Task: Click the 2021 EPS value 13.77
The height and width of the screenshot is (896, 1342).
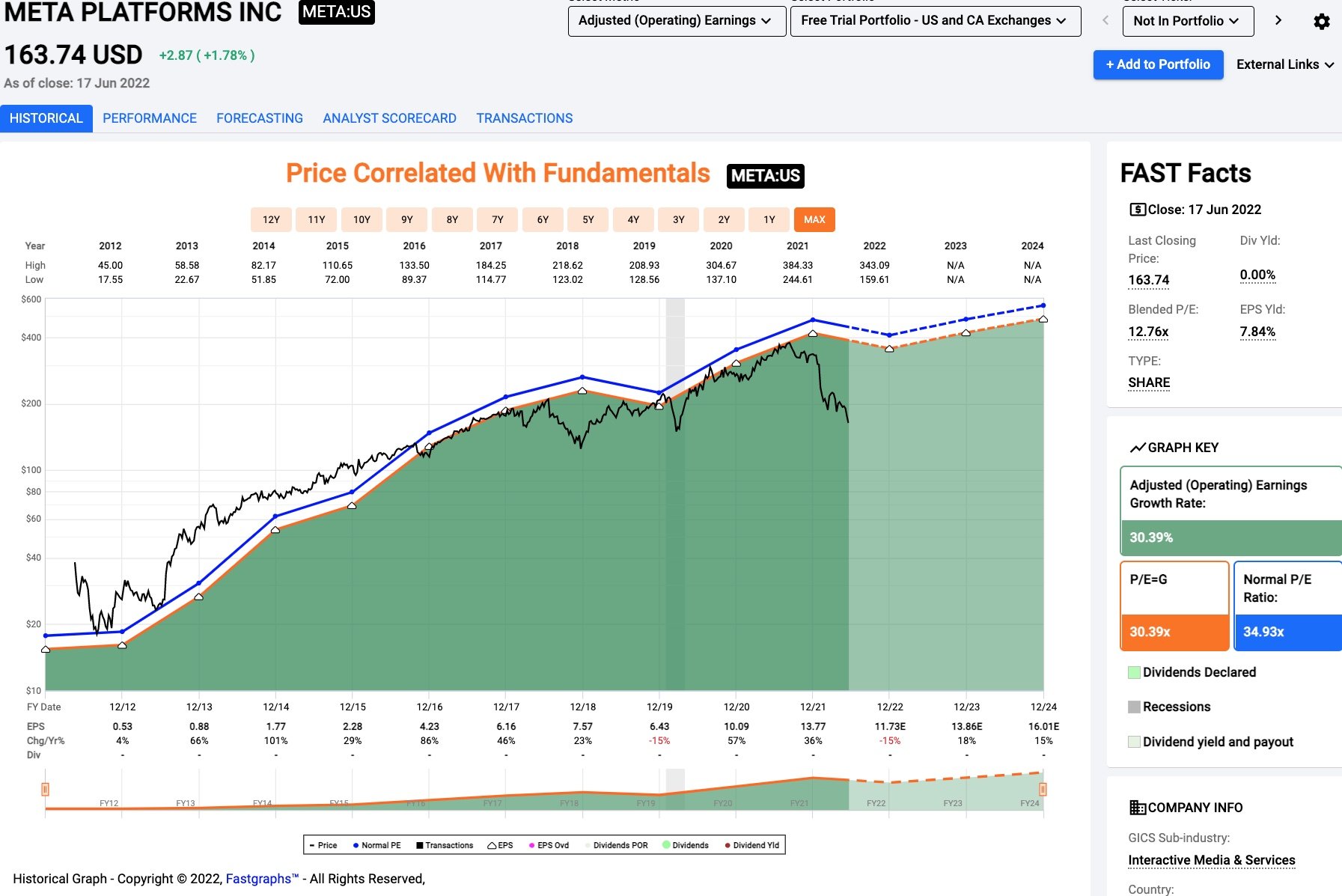Action: (813, 726)
